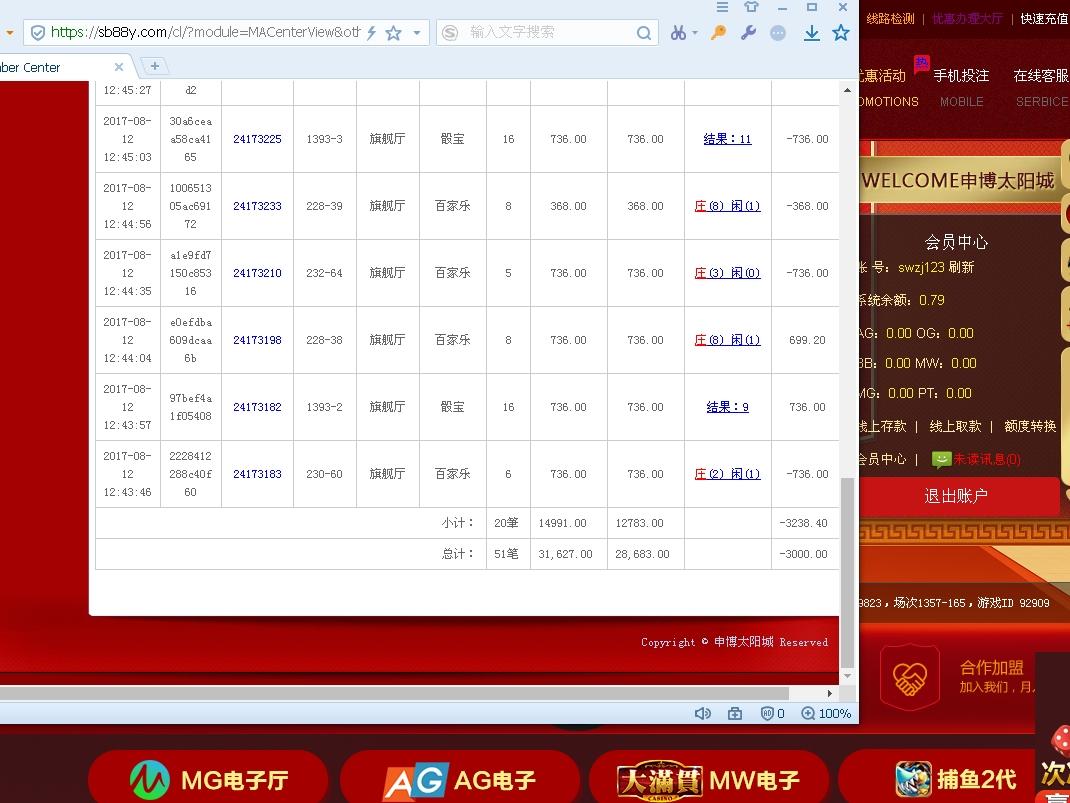Image resolution: width=1070 pixels, height=803 pixels.
Task: Click the 合作加盟 handshake icon
Action: click(x=910, y=677)
